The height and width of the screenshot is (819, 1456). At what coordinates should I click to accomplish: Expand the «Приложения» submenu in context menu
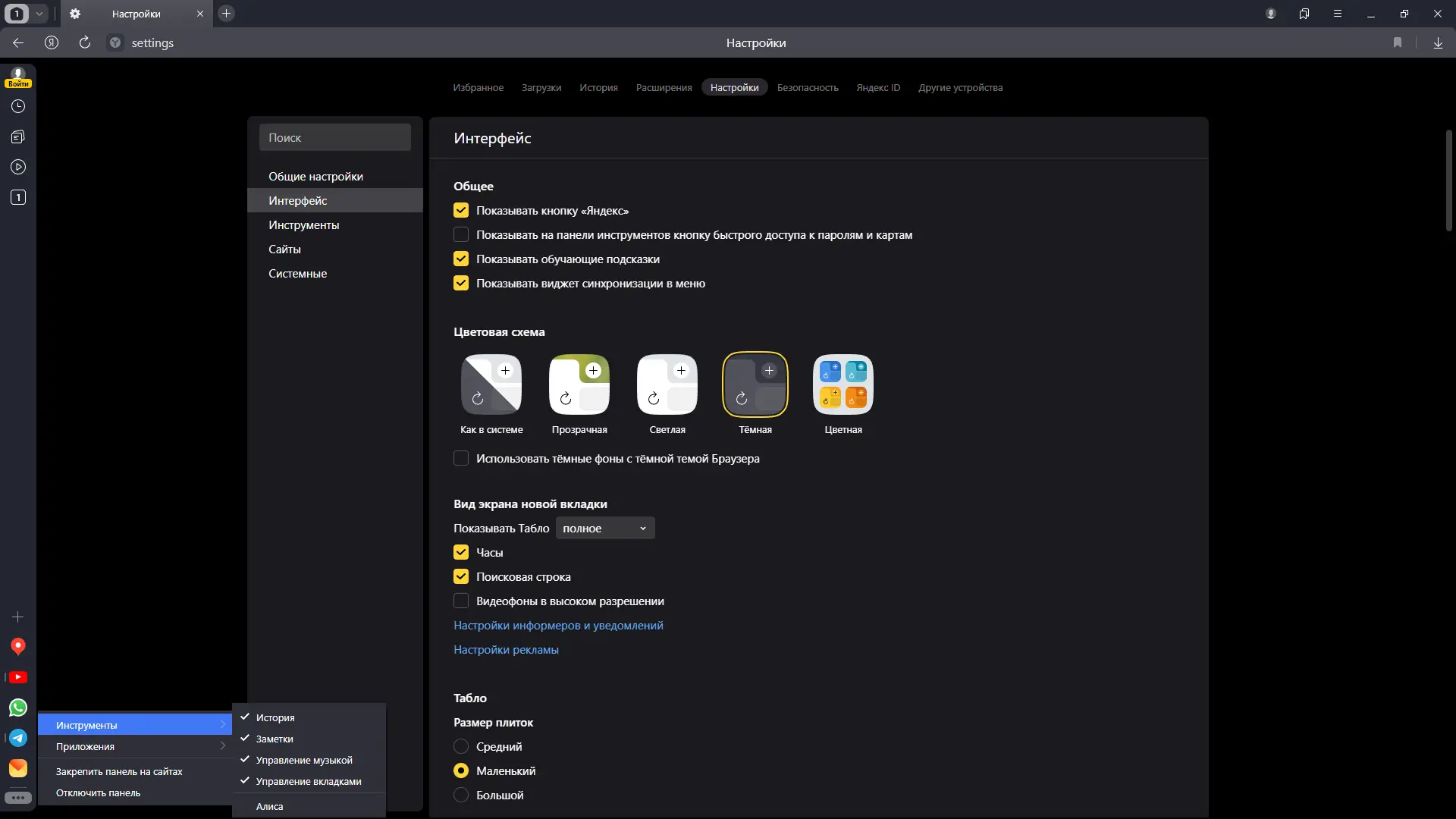[136, 747]
